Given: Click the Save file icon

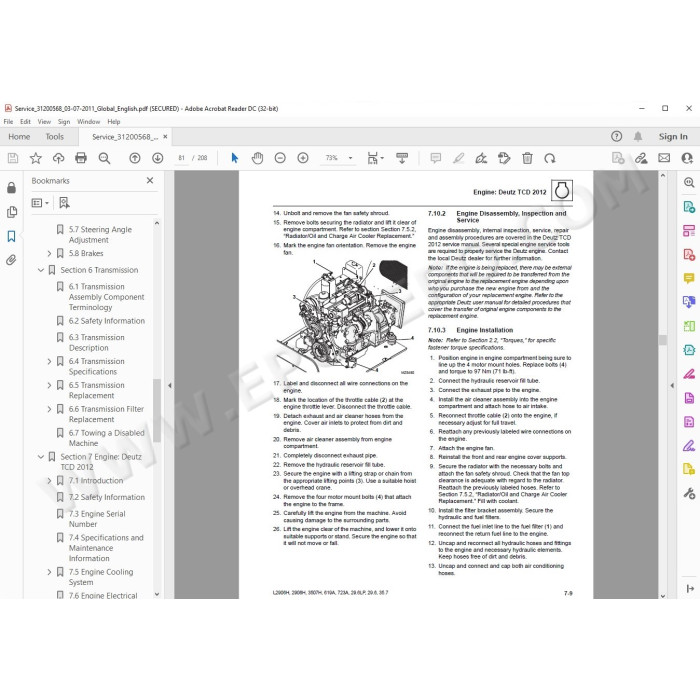Looking at the screenshot, I should [x=13, y=158].
